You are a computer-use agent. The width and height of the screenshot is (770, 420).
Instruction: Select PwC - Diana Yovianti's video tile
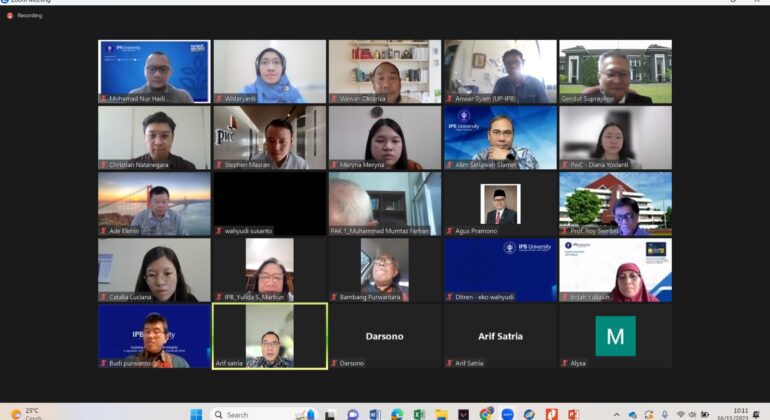pos(616,138)
